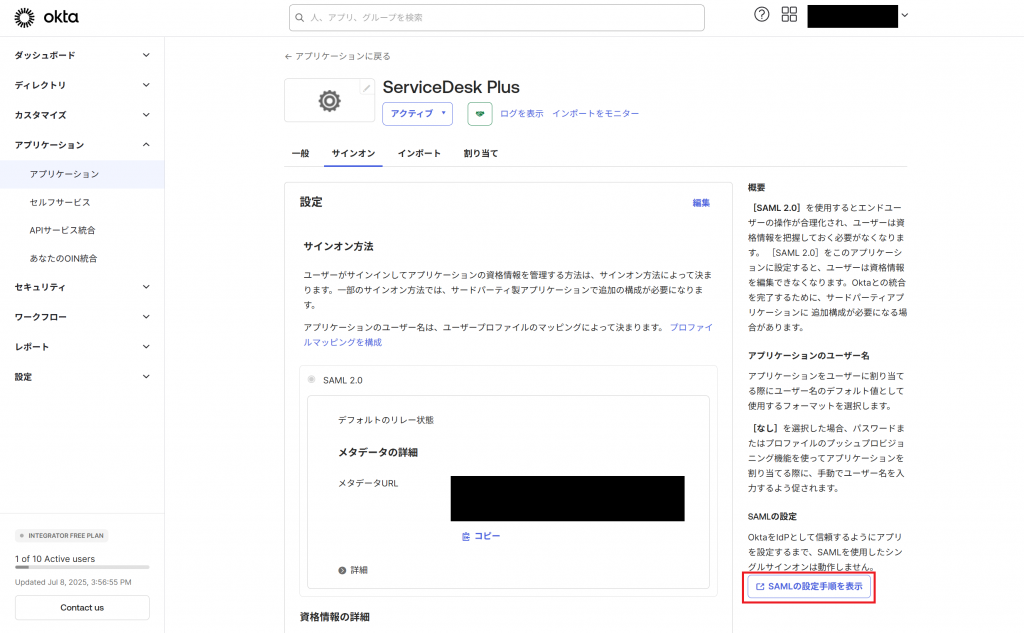Screen dimensions: 1024x633
Task: Open アプリケーション sidebar submenu item
Action: [x=82, y=174]
